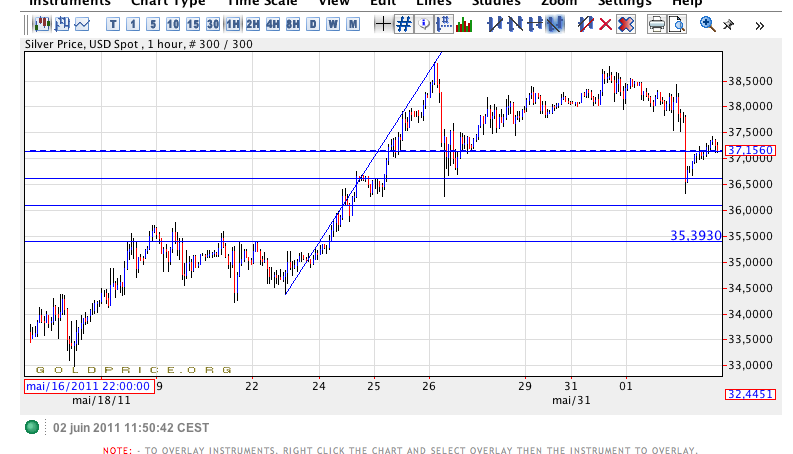Switch to 8H time scale
Screen dimensions: 793x454
(x=293, y=24)
